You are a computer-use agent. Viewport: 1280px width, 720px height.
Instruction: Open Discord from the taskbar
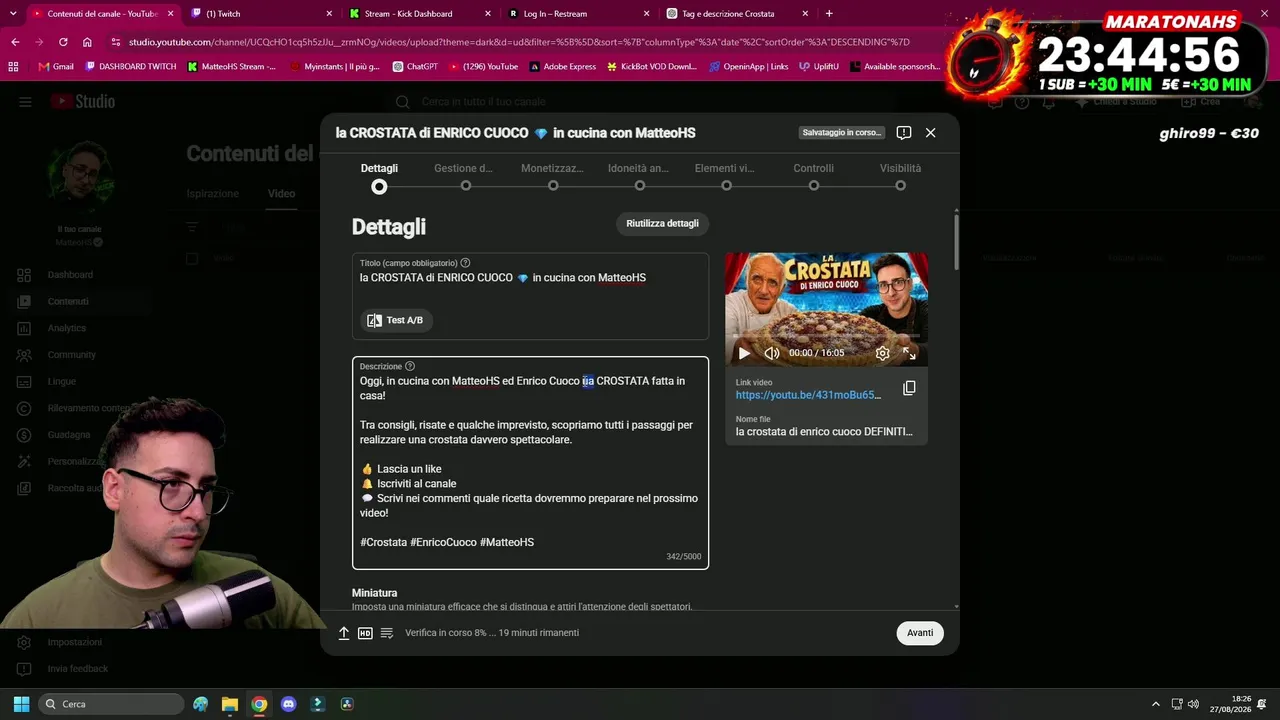pyautogui.click(x=289, y=704)
